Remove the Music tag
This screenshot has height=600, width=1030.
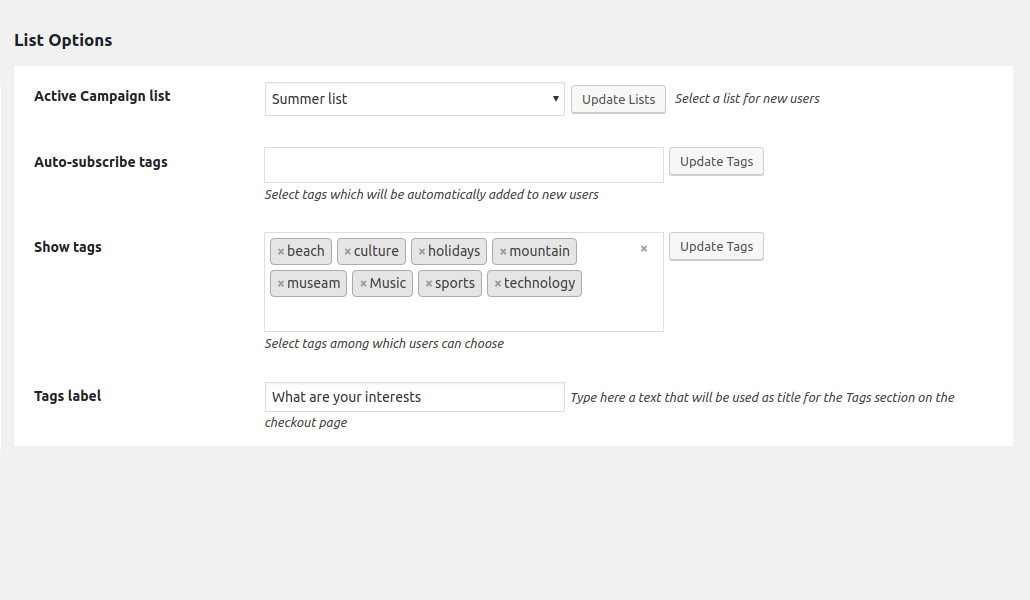click(x=363, y=284)
